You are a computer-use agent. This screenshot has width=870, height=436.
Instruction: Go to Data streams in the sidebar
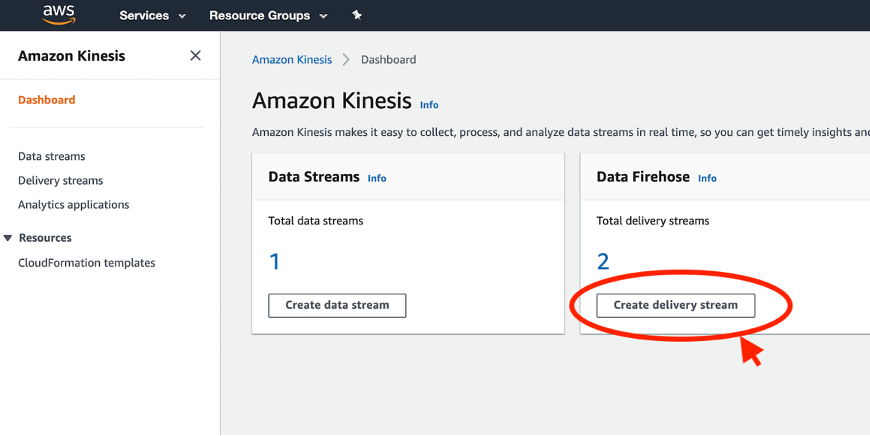(52, 156)
